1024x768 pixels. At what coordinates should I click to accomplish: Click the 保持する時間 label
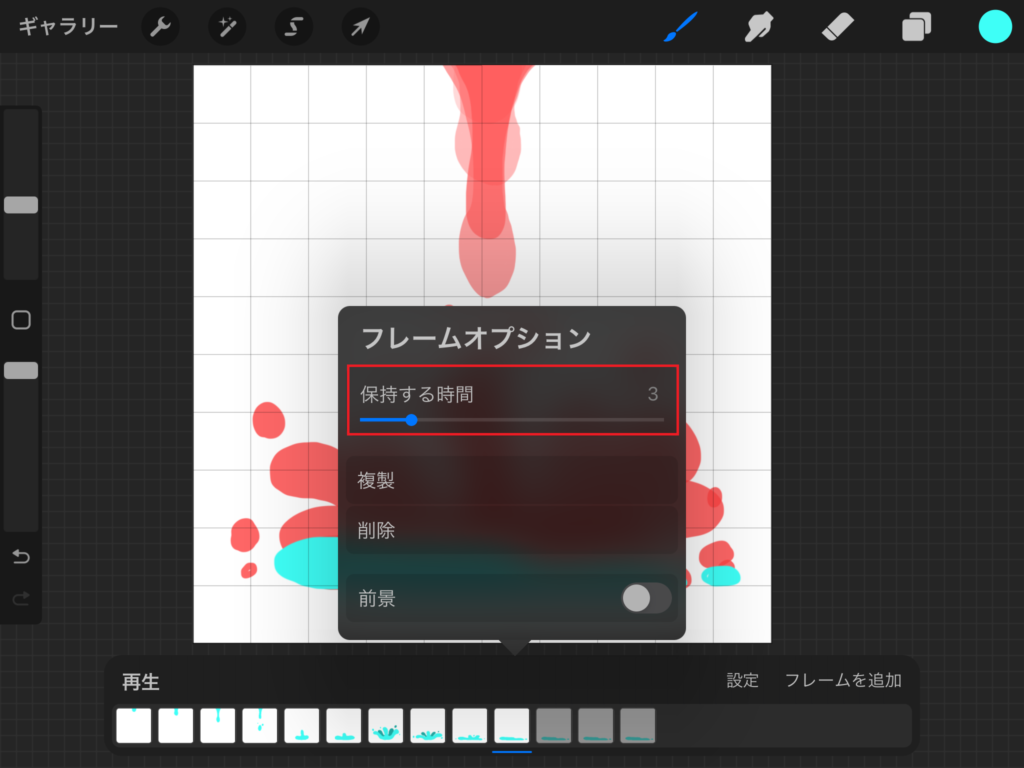pyautogui.click(x=417, y=394)
